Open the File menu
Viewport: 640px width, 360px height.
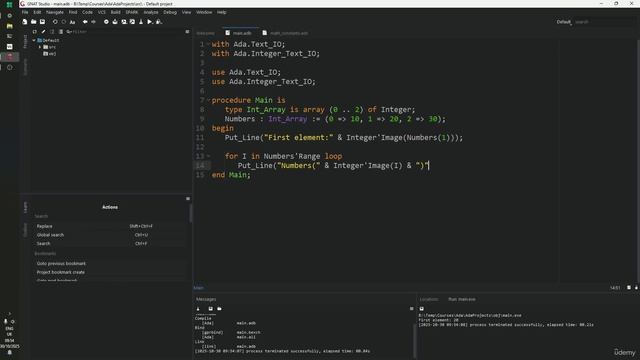[x=25, y=12]
